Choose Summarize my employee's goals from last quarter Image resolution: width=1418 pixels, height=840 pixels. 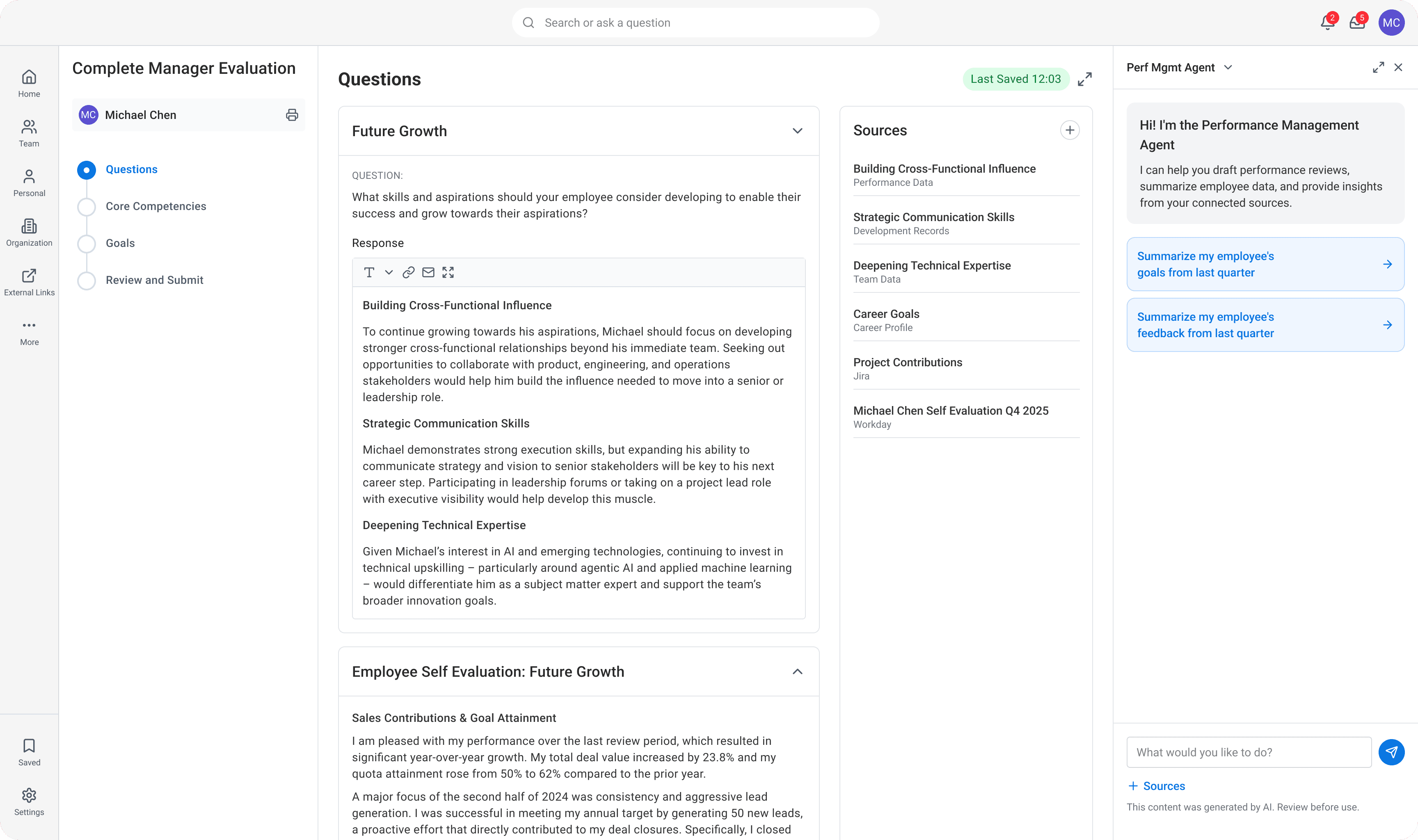click(1265, 264)
